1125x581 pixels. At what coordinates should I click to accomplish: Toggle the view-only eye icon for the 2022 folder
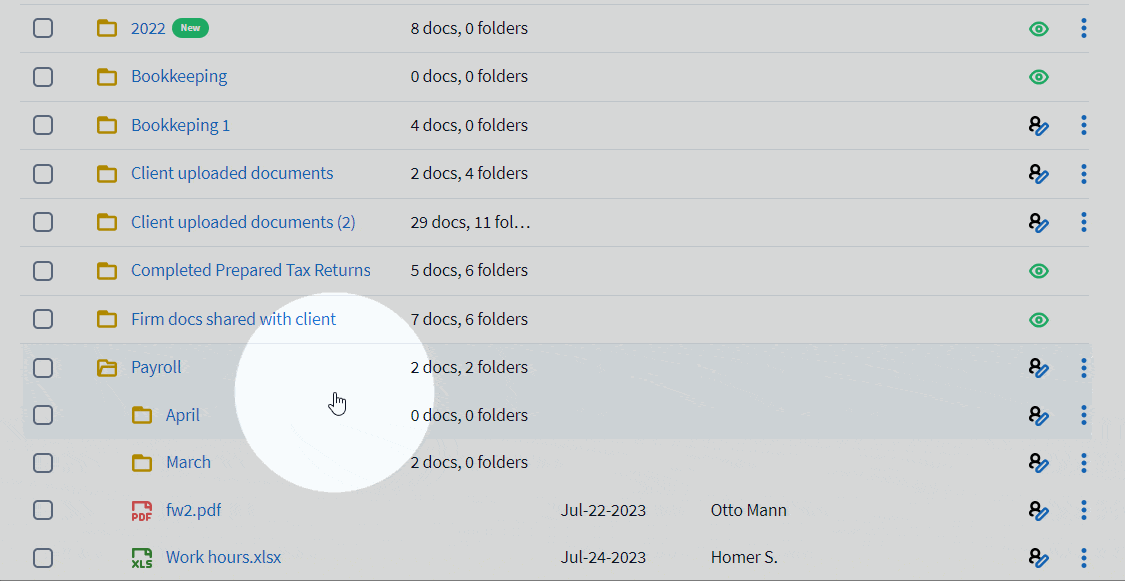pyautogui.click(x=1039, y=29)
